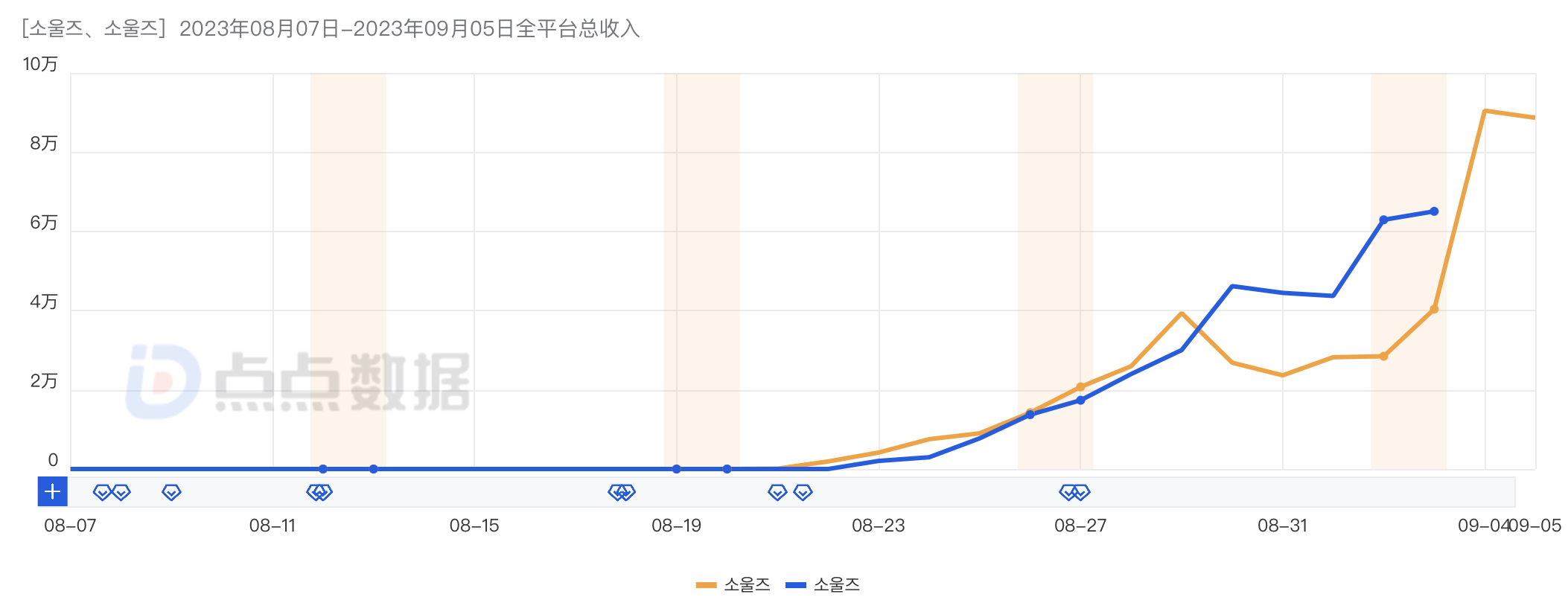Viewport: 1568px width, 606px height.
Task: Click the blue plus button
Action: pyautogui.click(x=53, y=492)
